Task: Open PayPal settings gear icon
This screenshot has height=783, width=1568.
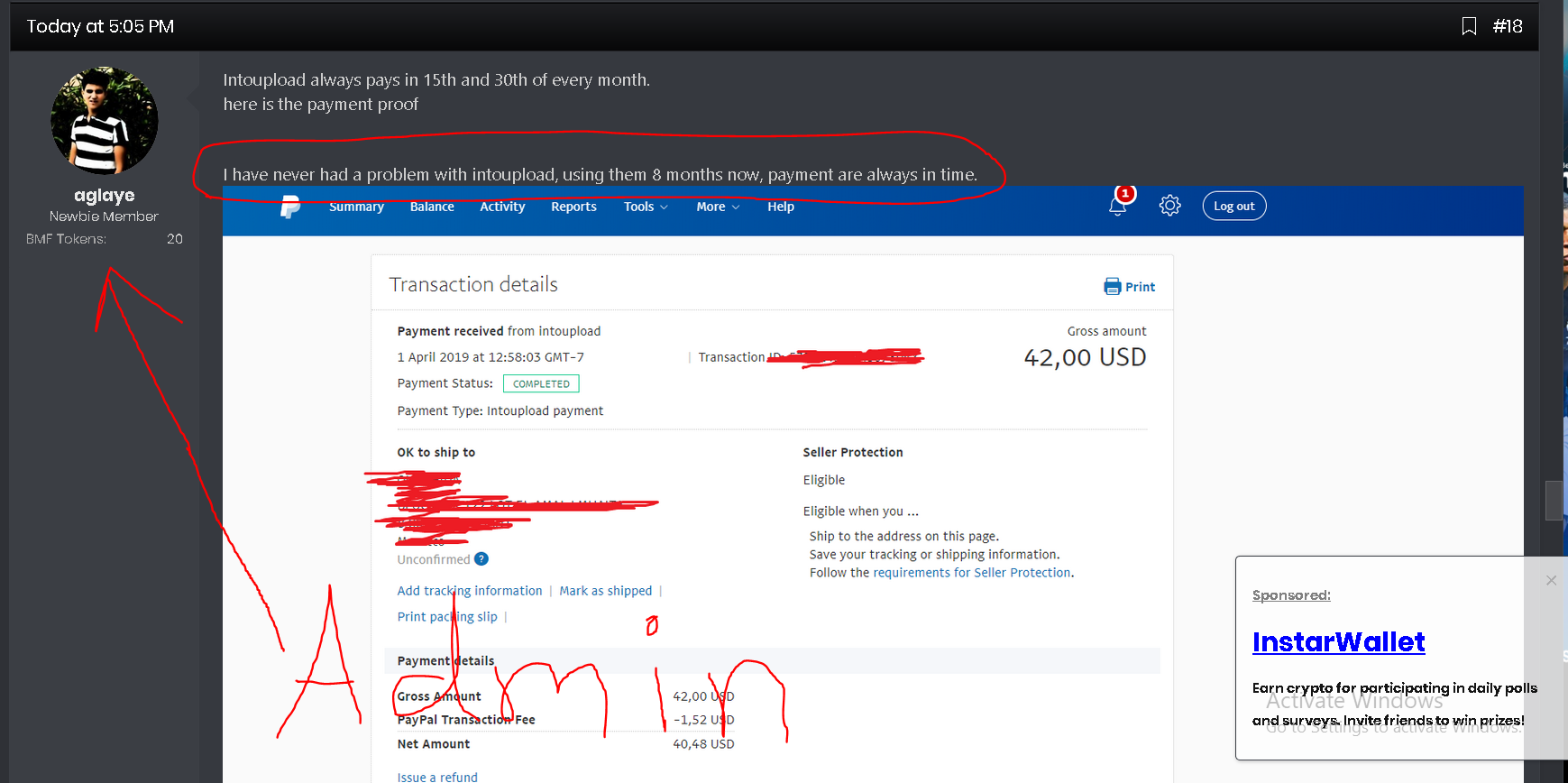Action: click(x=1170, y=206)
